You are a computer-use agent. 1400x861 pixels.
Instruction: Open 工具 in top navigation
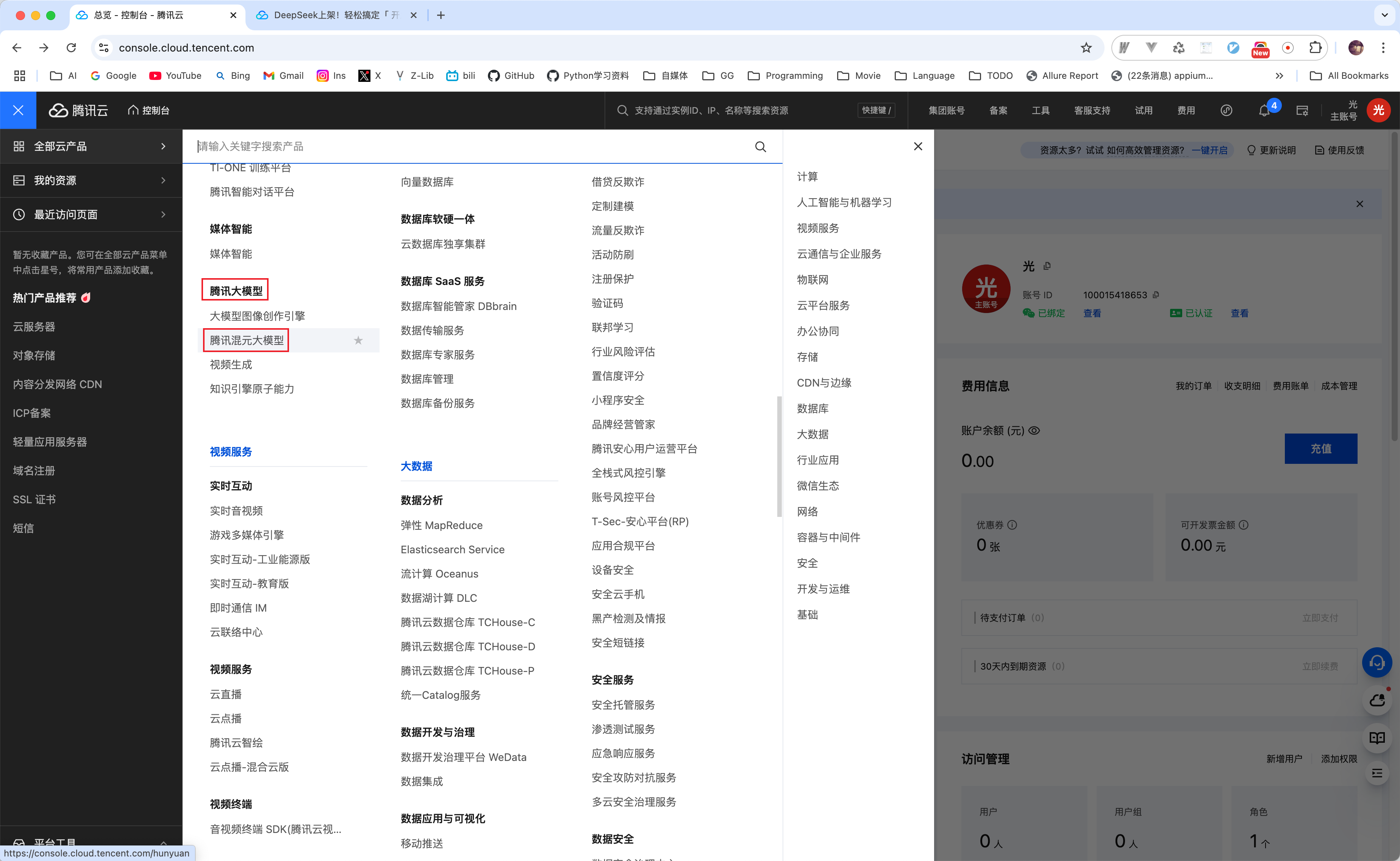1040,111
